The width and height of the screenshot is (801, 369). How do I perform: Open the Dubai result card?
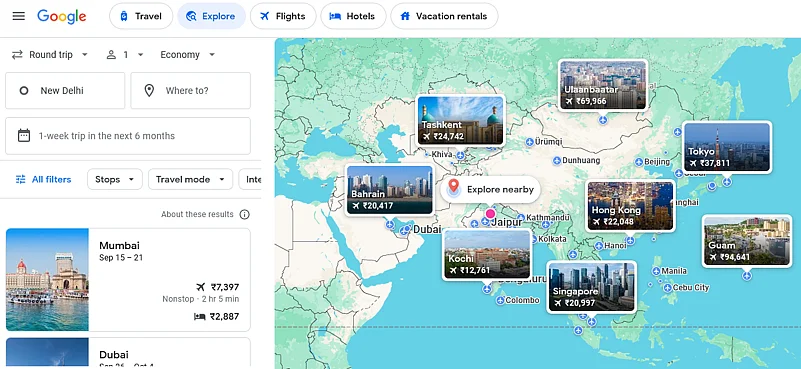[x=128, y=353]
